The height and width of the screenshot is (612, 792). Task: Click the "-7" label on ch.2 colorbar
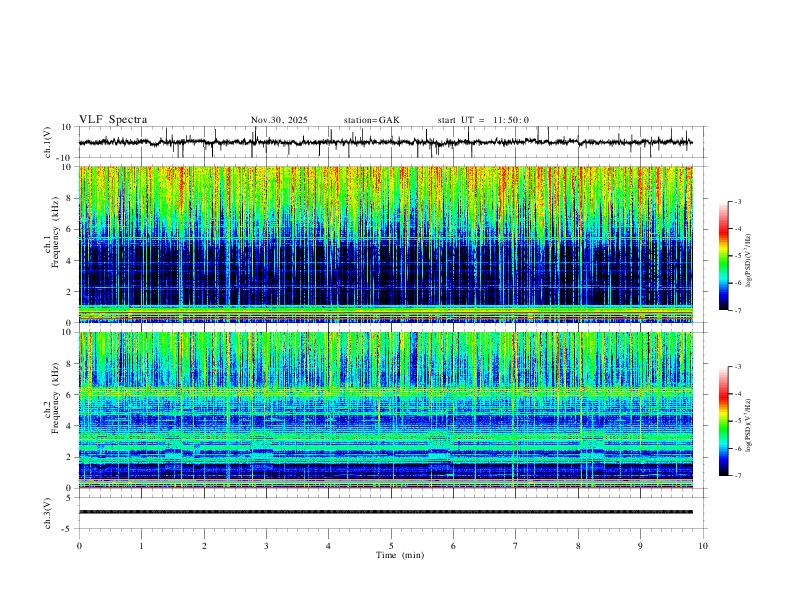737,476
